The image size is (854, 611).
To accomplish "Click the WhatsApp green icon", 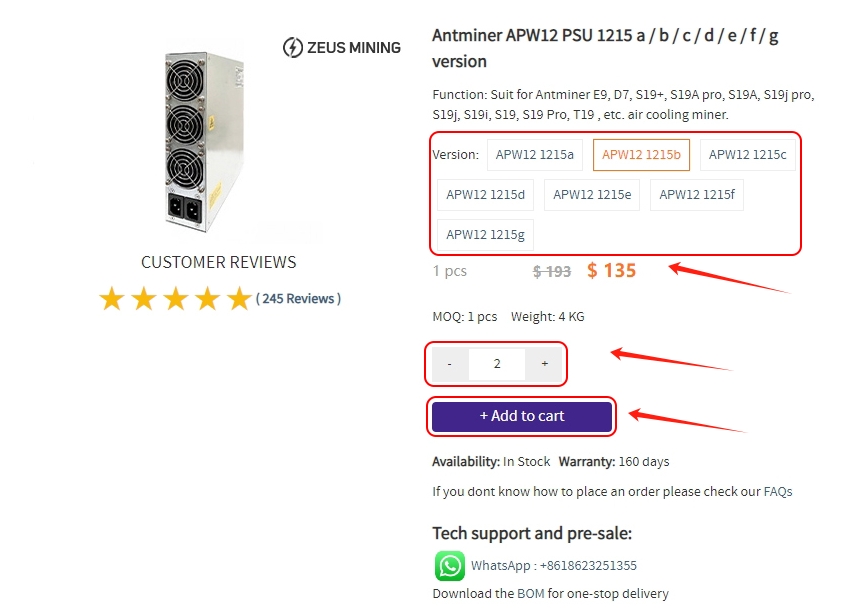I will [x=450, y=565].
